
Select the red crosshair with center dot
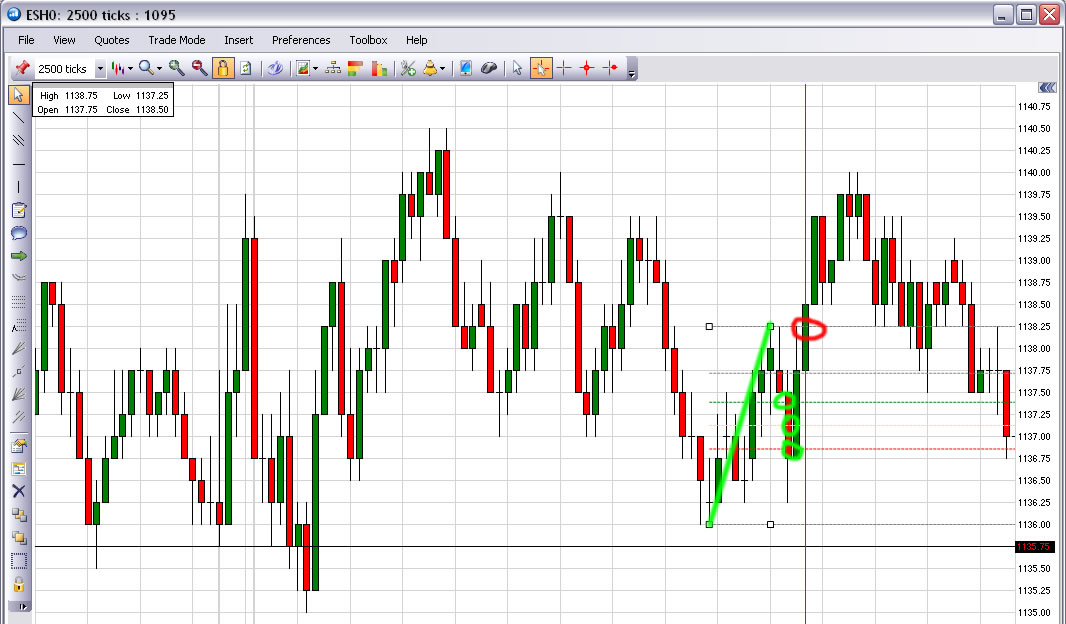587,68
